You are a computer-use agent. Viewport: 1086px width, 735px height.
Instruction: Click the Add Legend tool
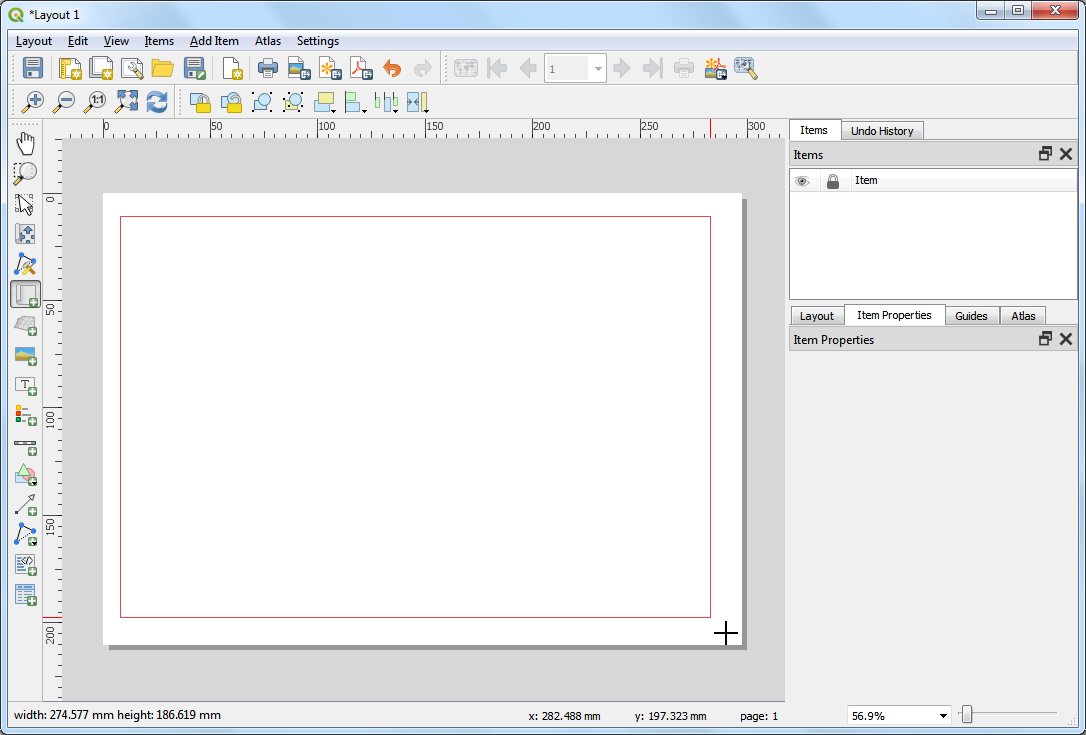click(25, 414)
